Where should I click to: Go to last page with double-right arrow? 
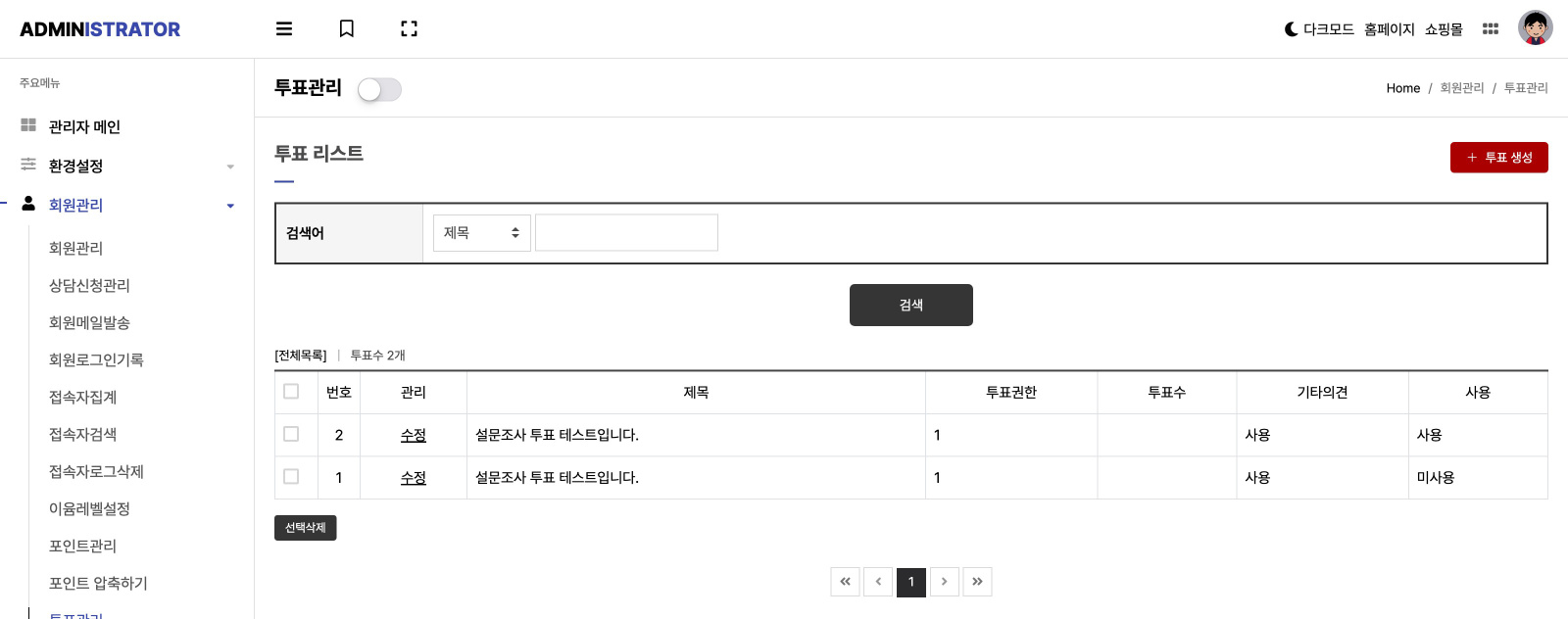click(x=977, y=582)
